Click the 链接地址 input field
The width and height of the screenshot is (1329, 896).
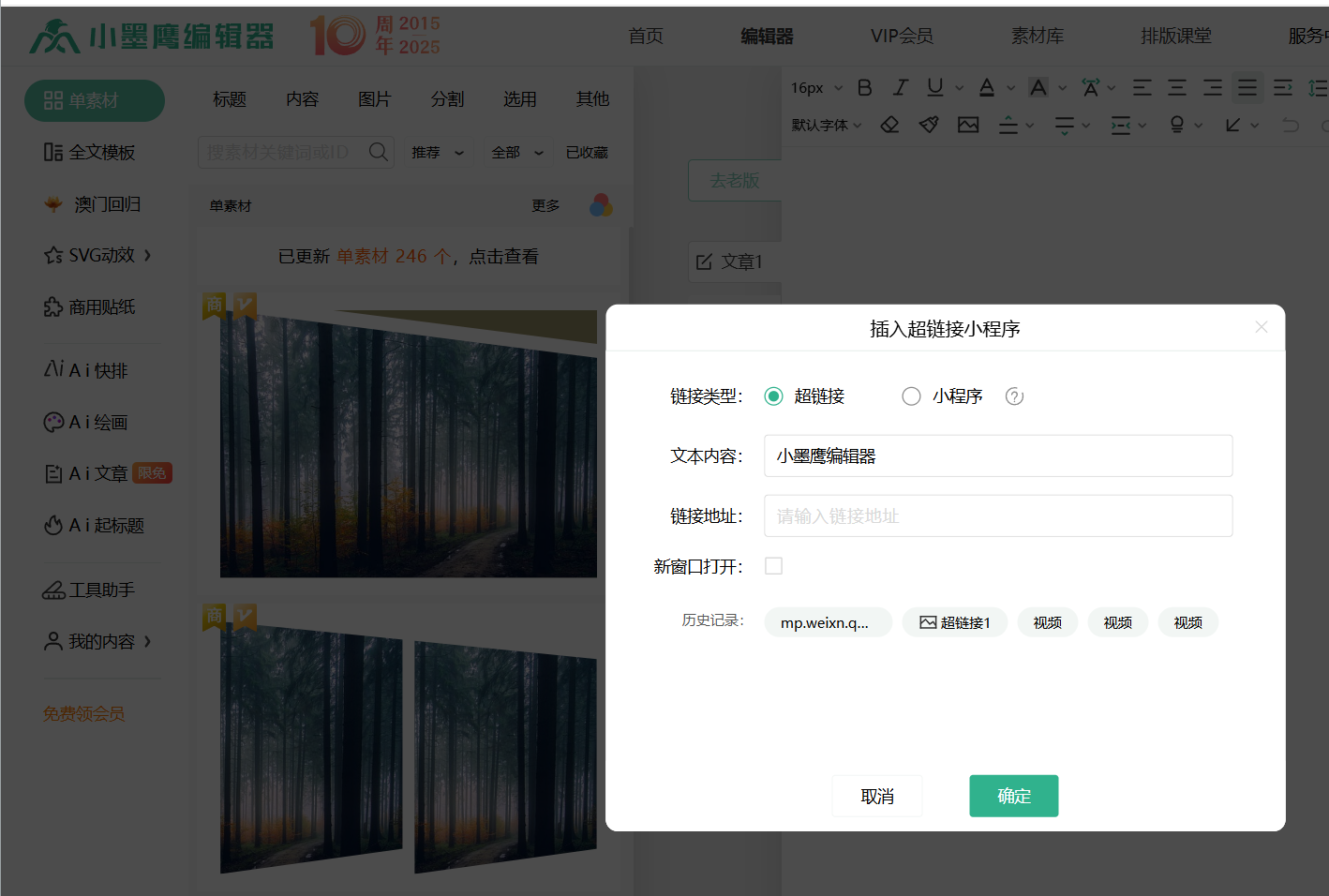pyautogui.click(x=997, y=516)
